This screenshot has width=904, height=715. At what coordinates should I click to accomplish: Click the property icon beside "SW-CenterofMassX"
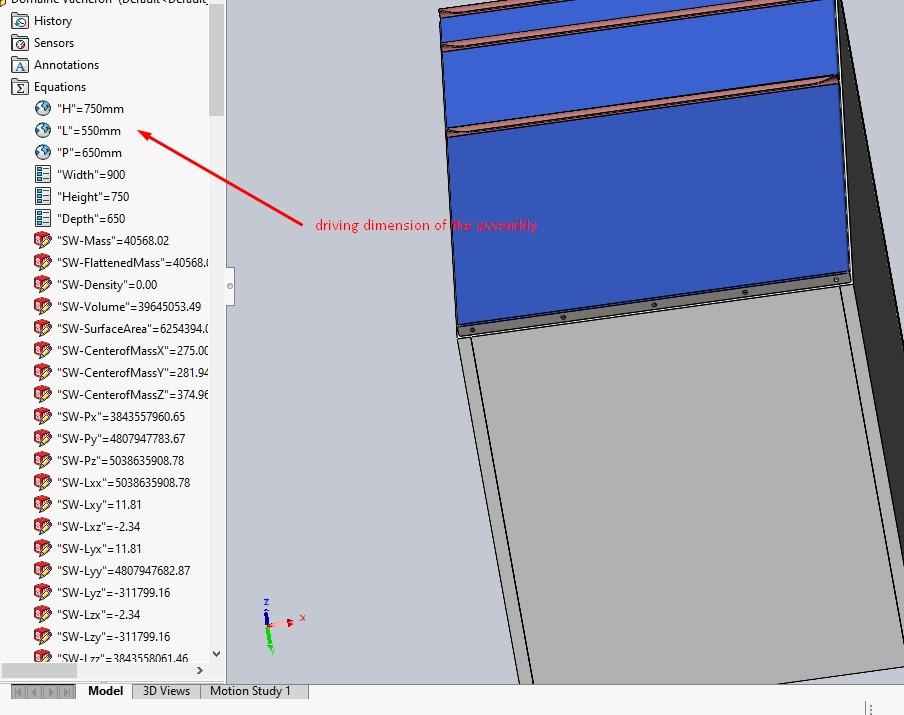point(43,350)
